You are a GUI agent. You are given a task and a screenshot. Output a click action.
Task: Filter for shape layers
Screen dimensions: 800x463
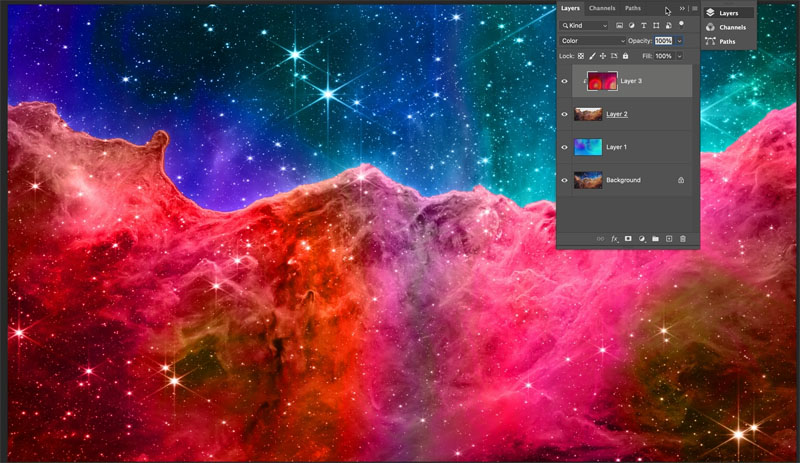click(656, 26)
